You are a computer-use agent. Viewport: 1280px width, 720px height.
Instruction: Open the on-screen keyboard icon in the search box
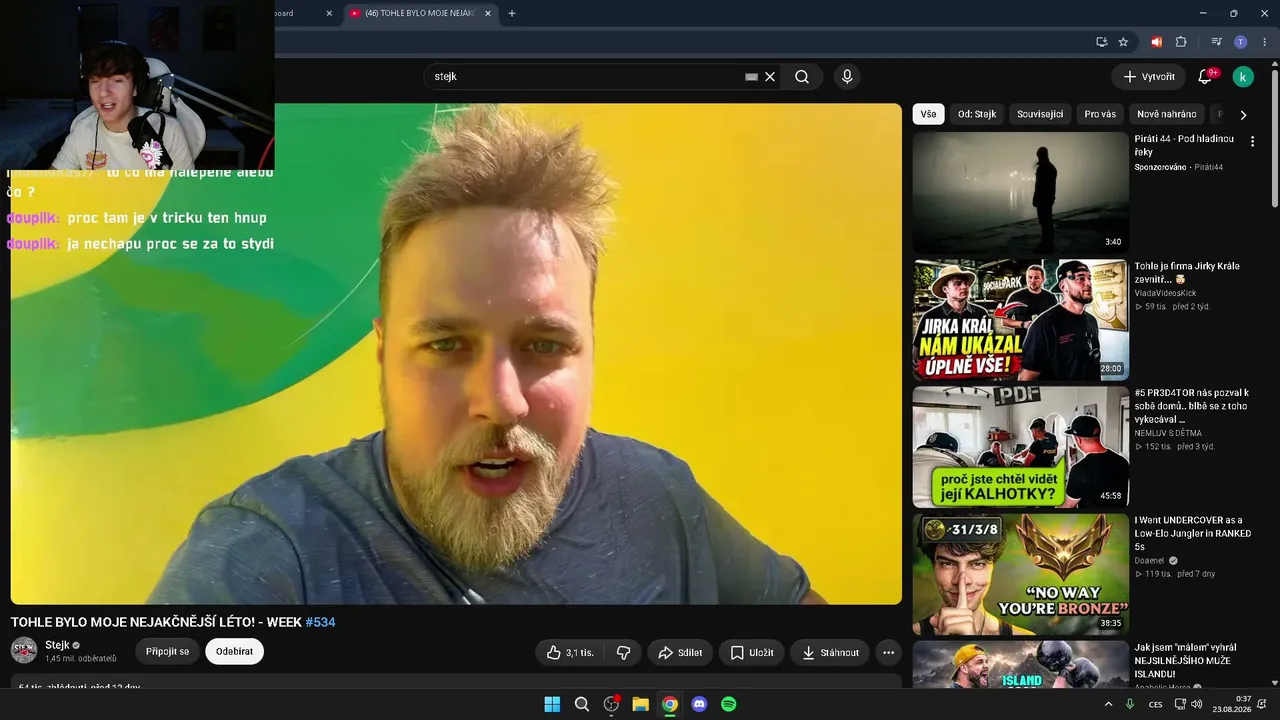coord(751,77)
